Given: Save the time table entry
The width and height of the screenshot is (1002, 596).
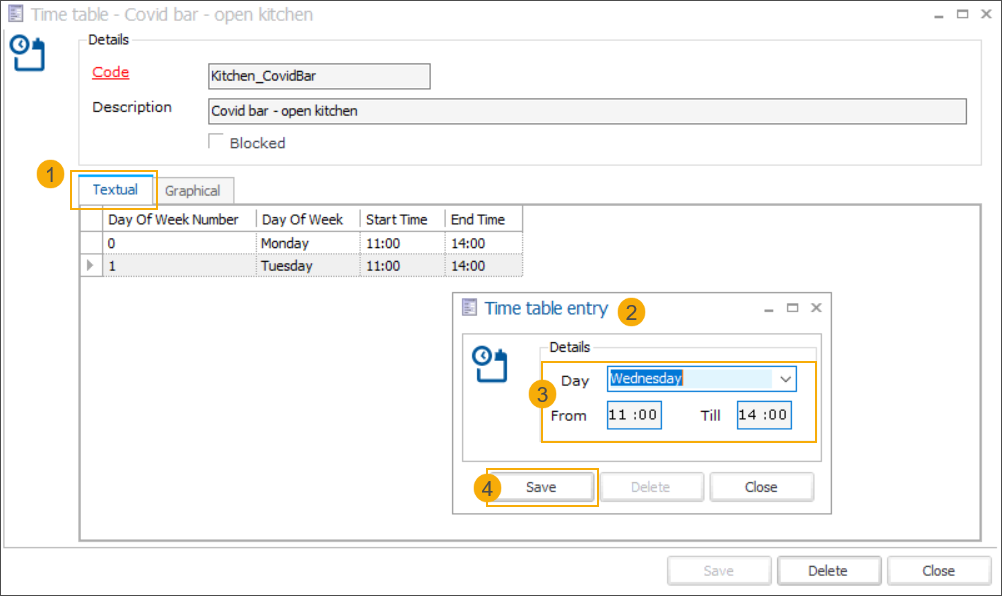Looking at the screenshot, I should point(541,487).
